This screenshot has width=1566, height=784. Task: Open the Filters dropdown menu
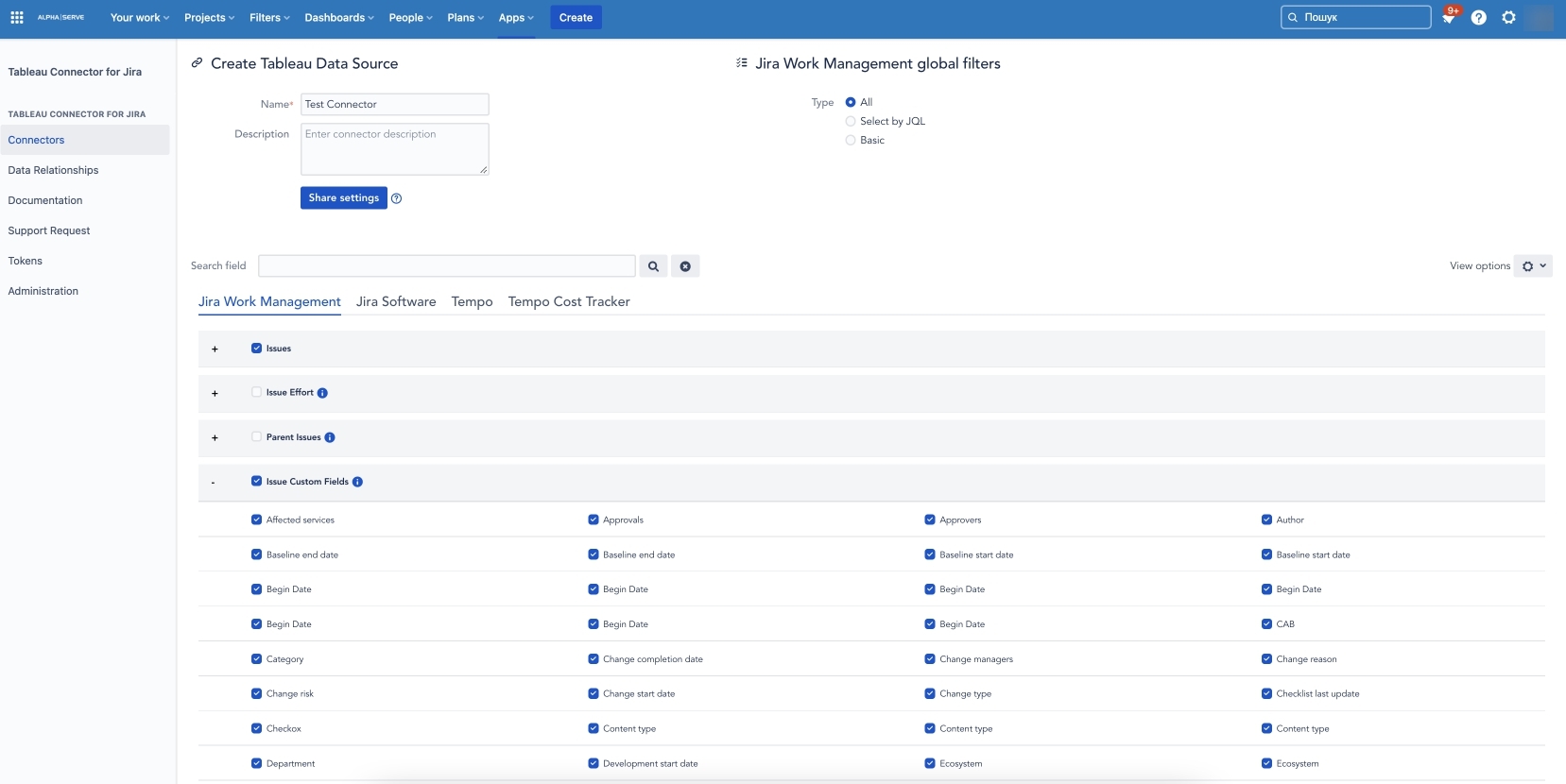click(269, 17)
